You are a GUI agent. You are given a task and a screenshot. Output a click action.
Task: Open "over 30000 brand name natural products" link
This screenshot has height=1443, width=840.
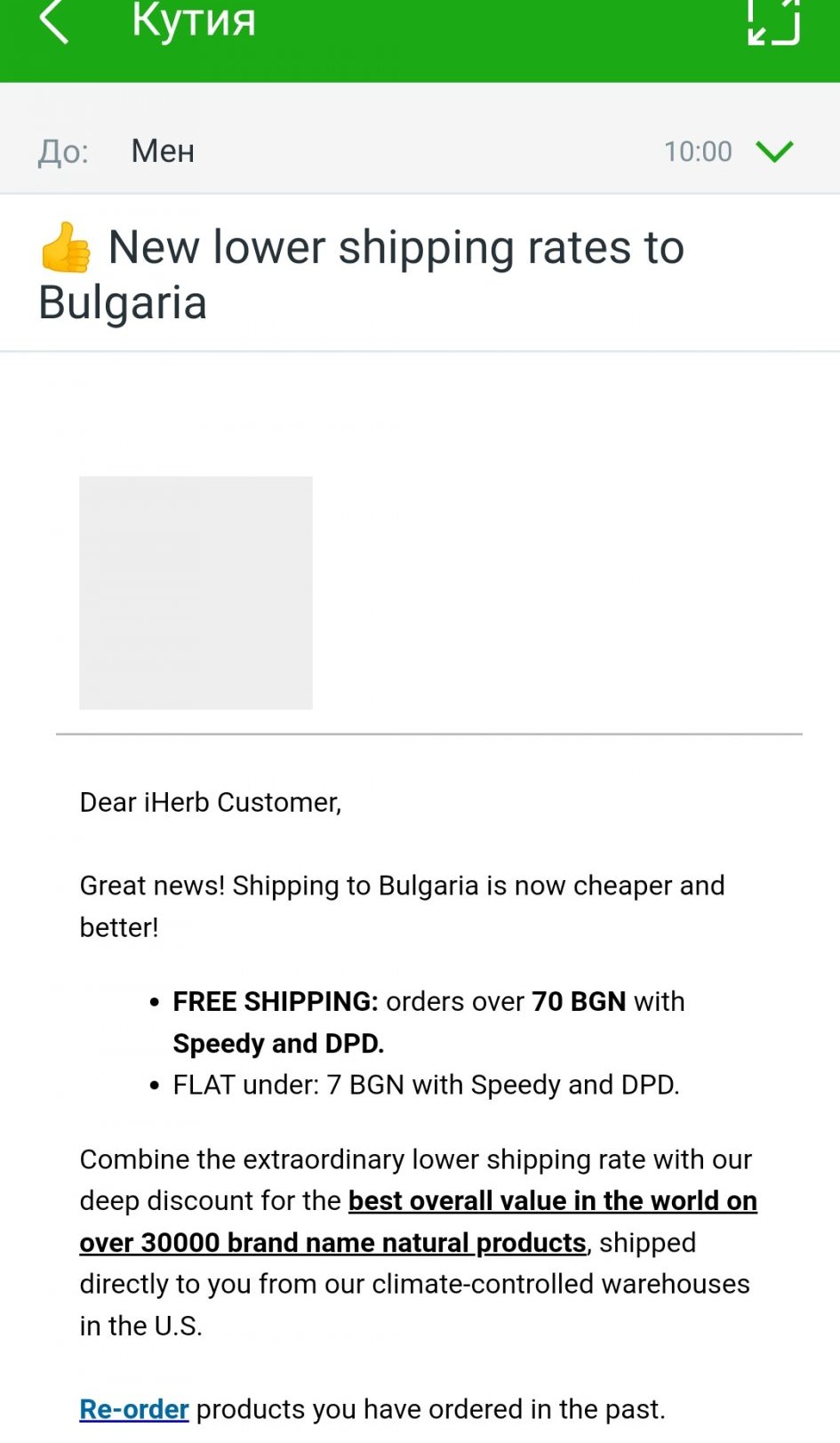tap(332, 1243)
